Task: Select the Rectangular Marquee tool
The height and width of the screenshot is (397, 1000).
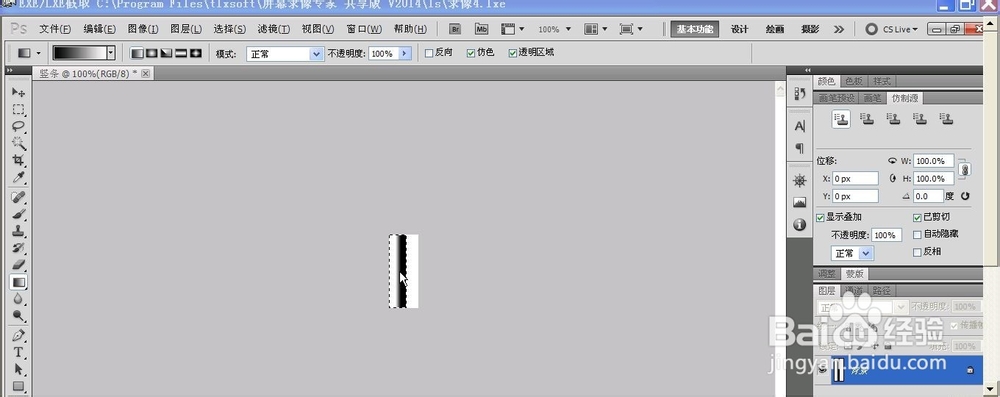Action: click(18, 110)
